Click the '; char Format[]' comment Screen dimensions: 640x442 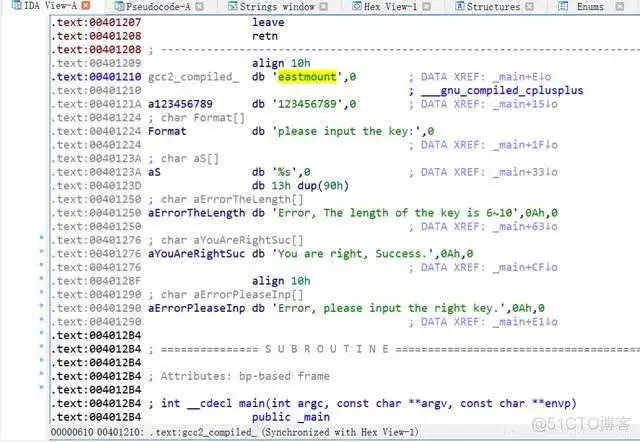click(196, 118)
